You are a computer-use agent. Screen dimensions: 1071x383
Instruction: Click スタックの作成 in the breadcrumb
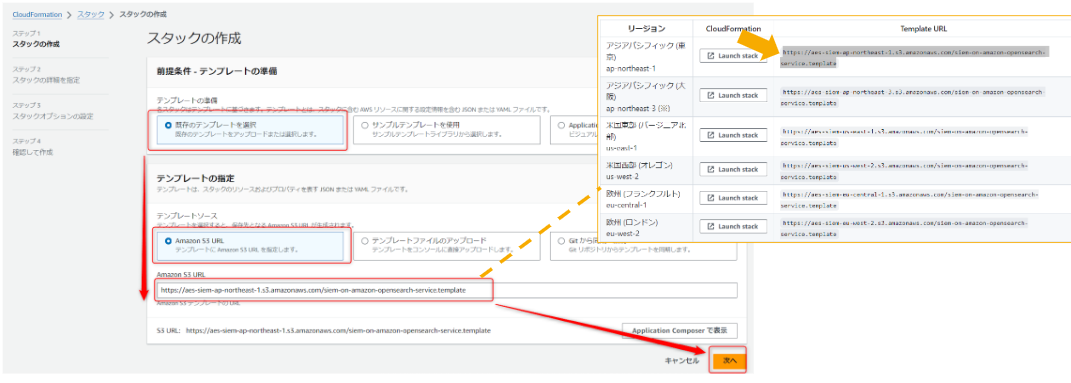143,14
